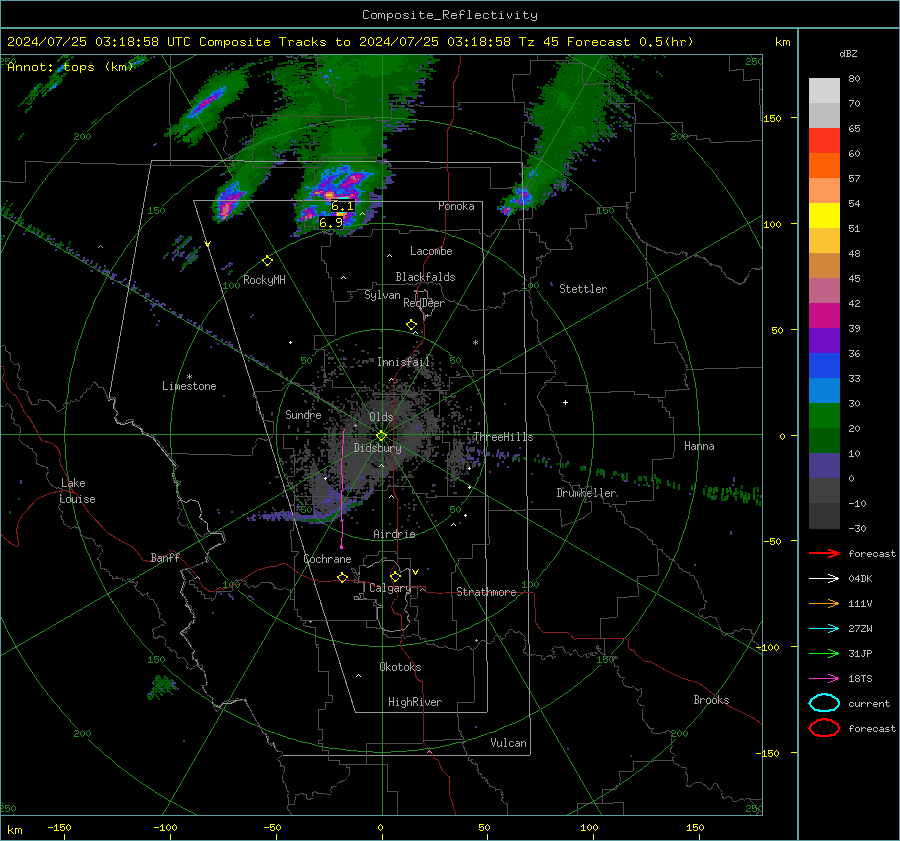
Task: Click the RedDeer city label
Action: 424,303
